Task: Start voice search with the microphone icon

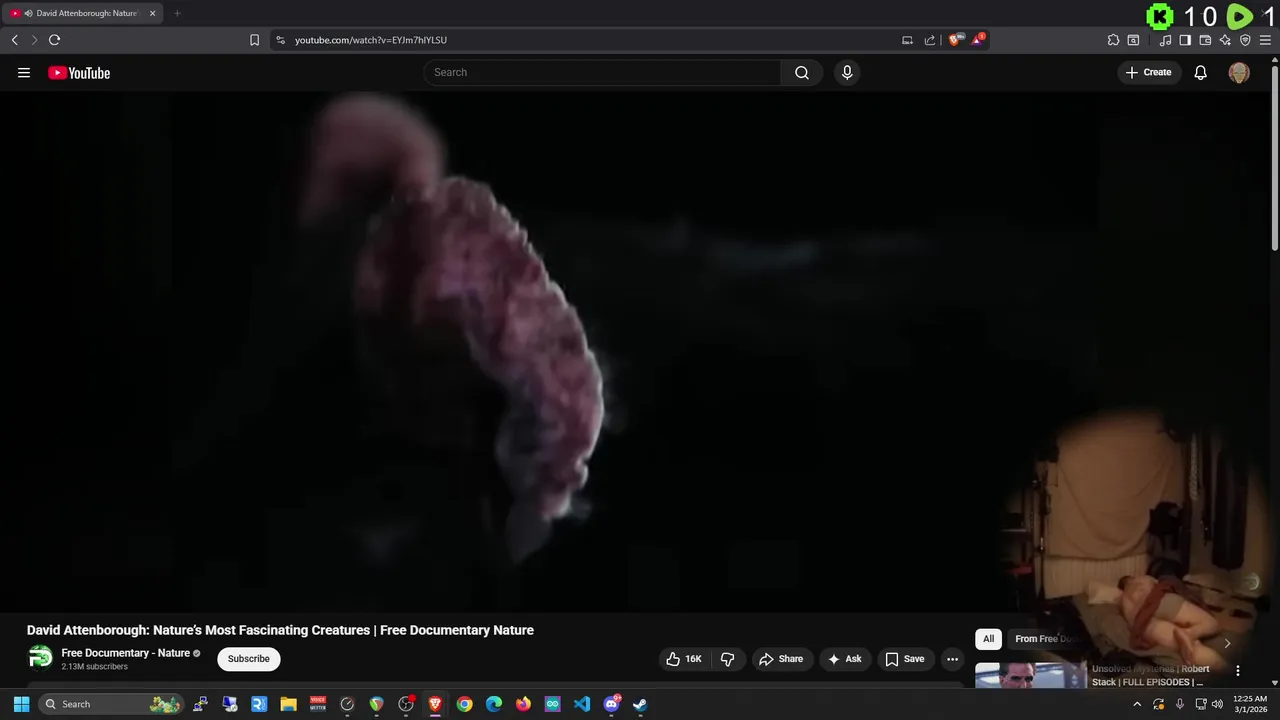Action: pyautogui.click(x=847, y=72)
